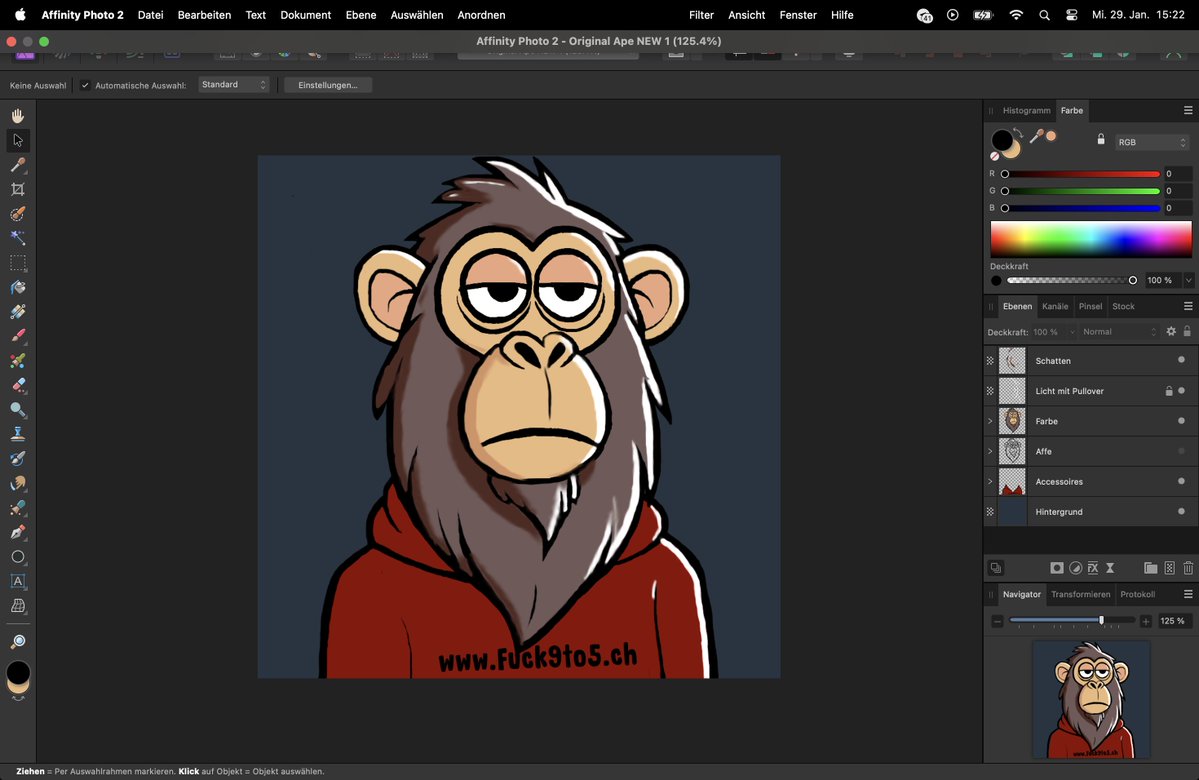Pick the Color Picker eyedropper tool
Viewport: 1199px width, 780px height.
tap(18, 164)
